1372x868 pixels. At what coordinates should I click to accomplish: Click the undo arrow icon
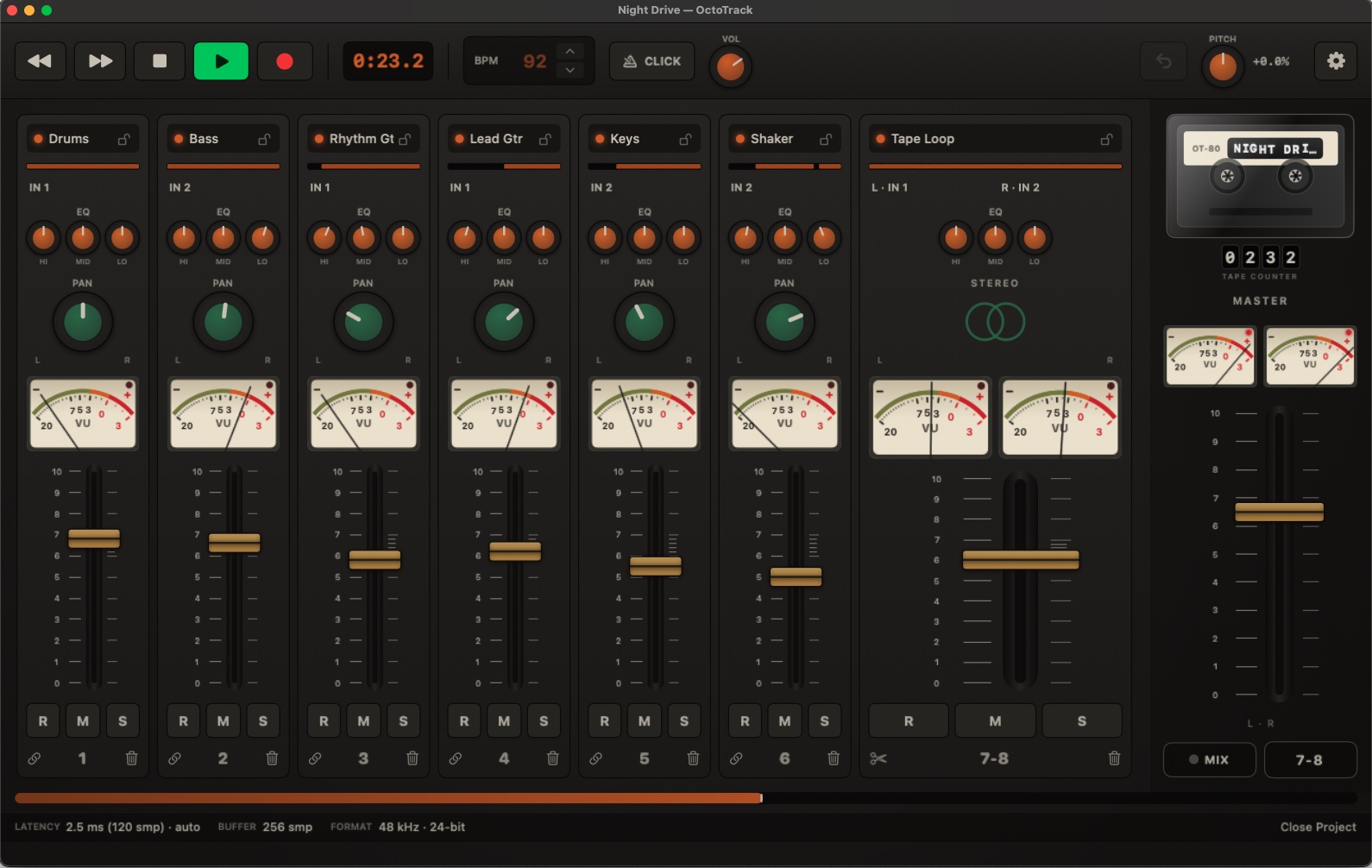pyautogui.click(x=1164, y=61)
